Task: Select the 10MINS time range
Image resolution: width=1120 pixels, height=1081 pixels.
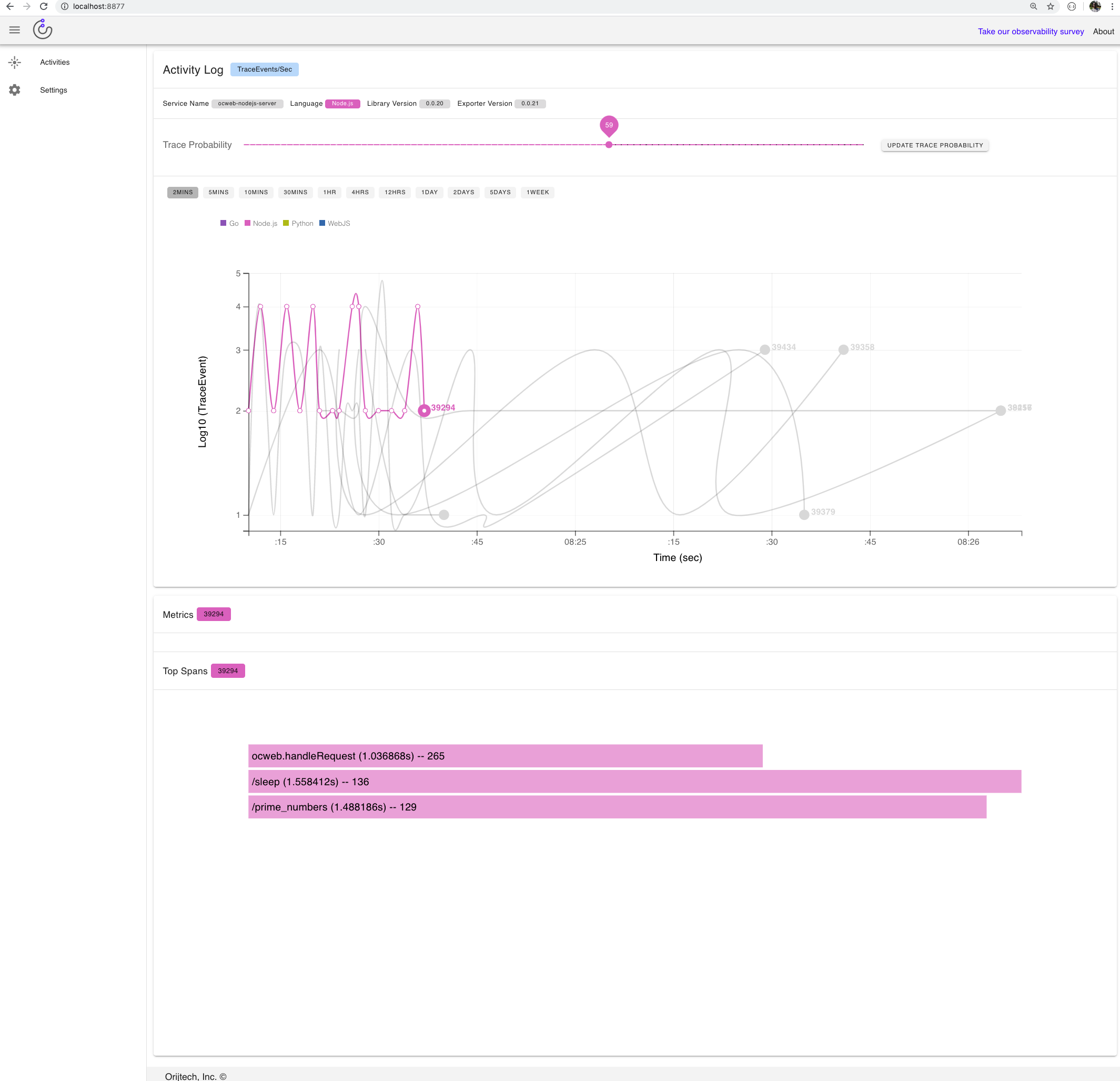Action: click(256, 192)
